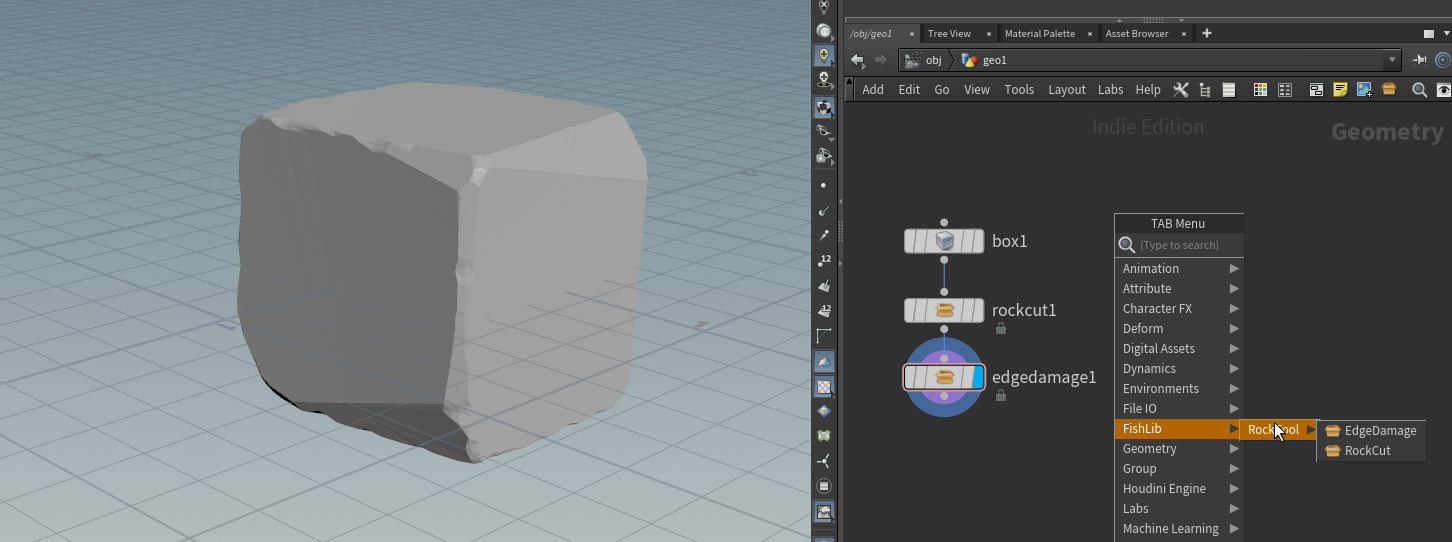Image resolution: width=1452 pixels, height=542 pixels.
Task: Add a background image to the network
Action: click(1364, 90)
